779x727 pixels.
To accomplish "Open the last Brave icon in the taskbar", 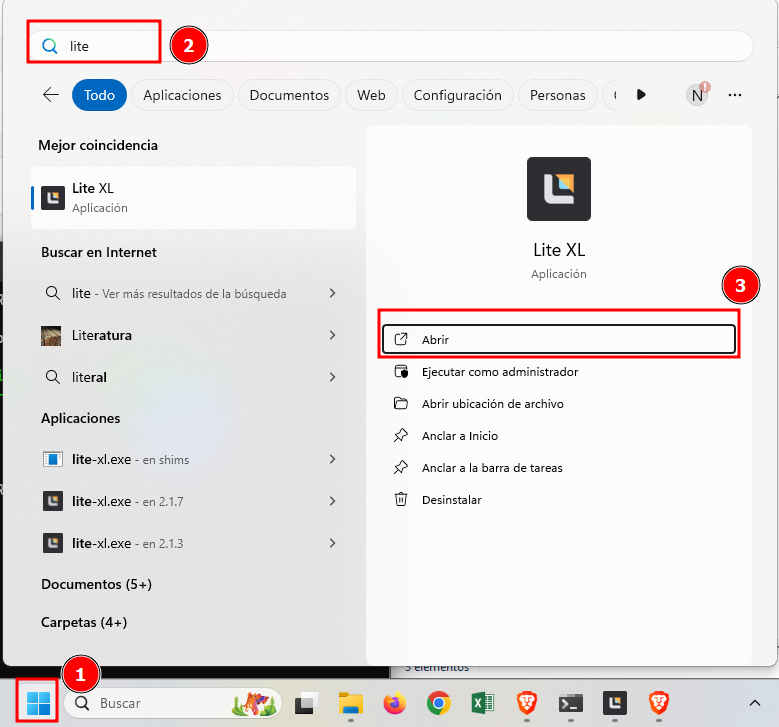I will pos(659,703).
